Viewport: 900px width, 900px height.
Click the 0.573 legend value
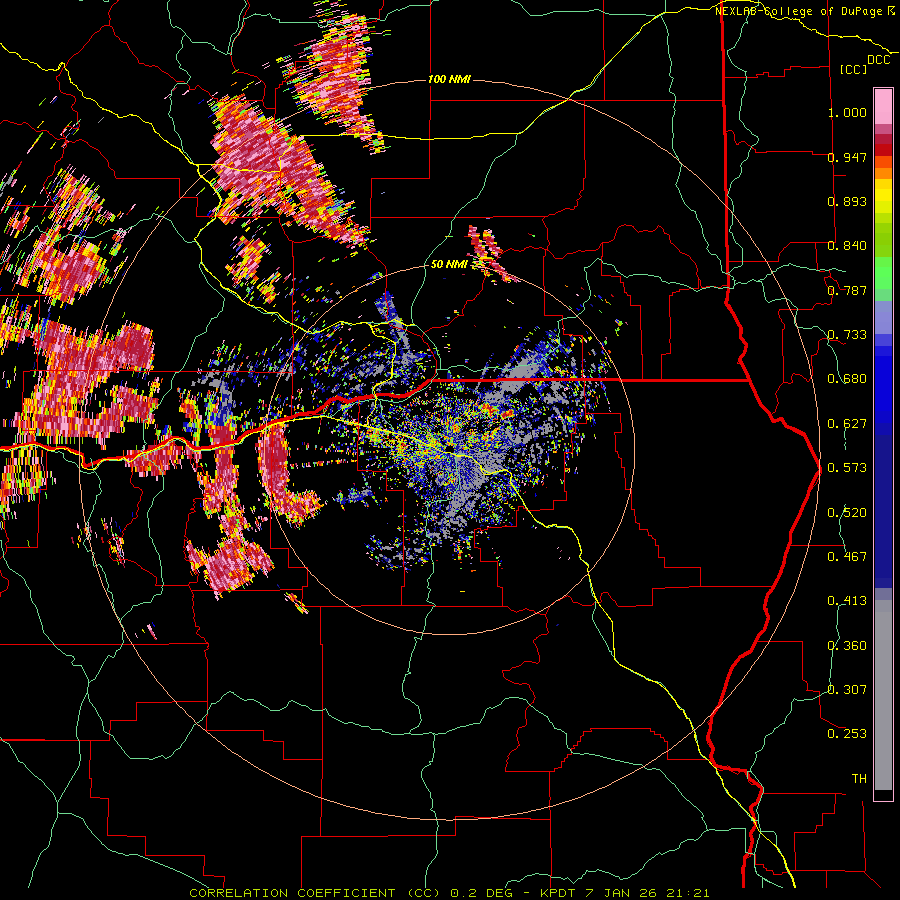[x=847, y=468]
